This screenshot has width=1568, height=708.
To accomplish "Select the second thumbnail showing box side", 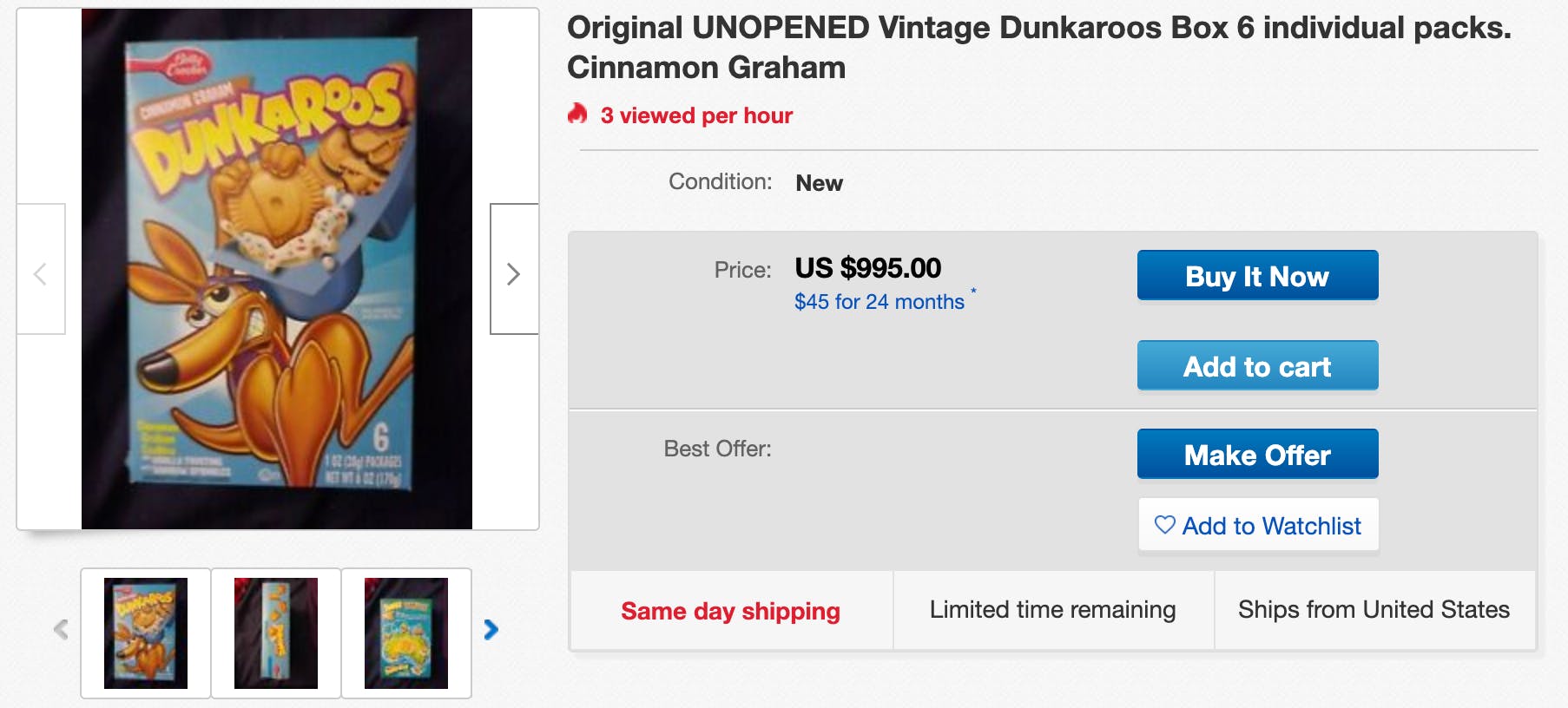I will point(276,633).
